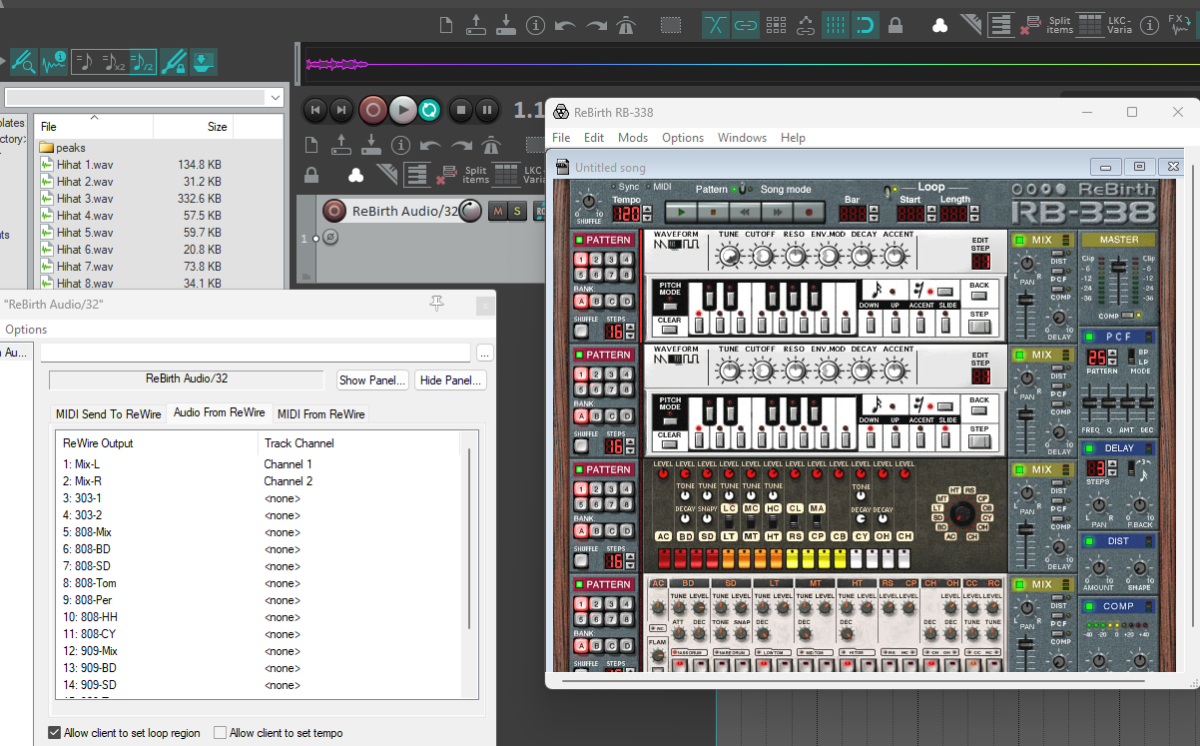Toggle the lock icon in top toolbar
Screen dimensions: 1200x746
coord(896,25)
